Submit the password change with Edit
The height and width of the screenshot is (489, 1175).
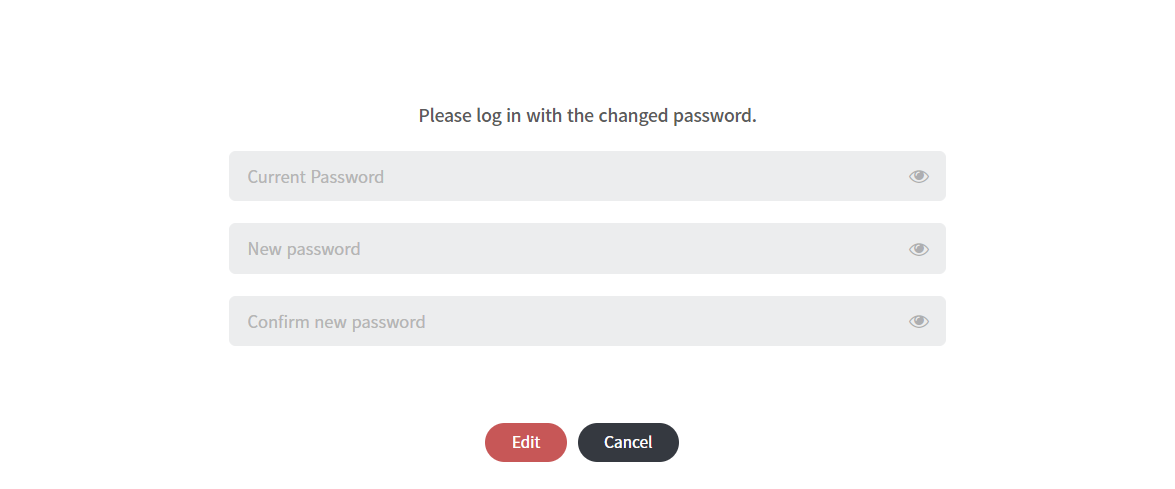(525, 442)
